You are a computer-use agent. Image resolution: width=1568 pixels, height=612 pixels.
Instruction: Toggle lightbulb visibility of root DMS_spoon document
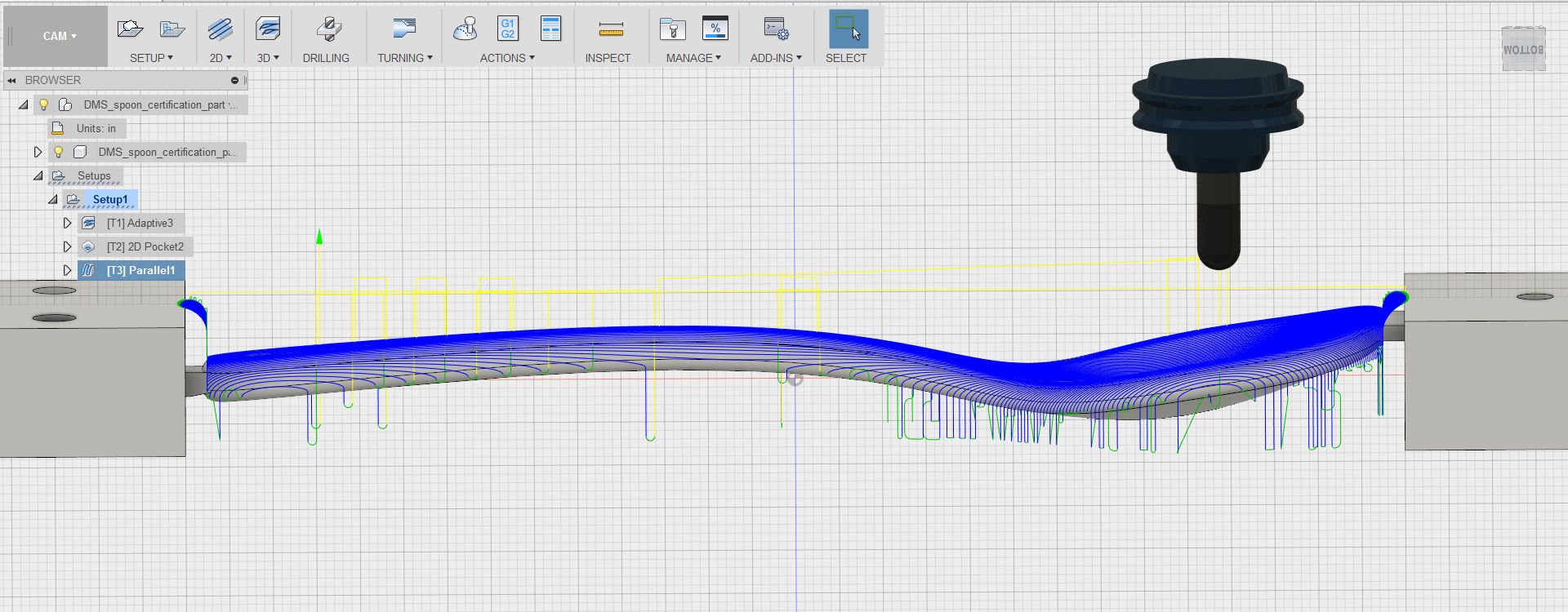coord(44,104)
